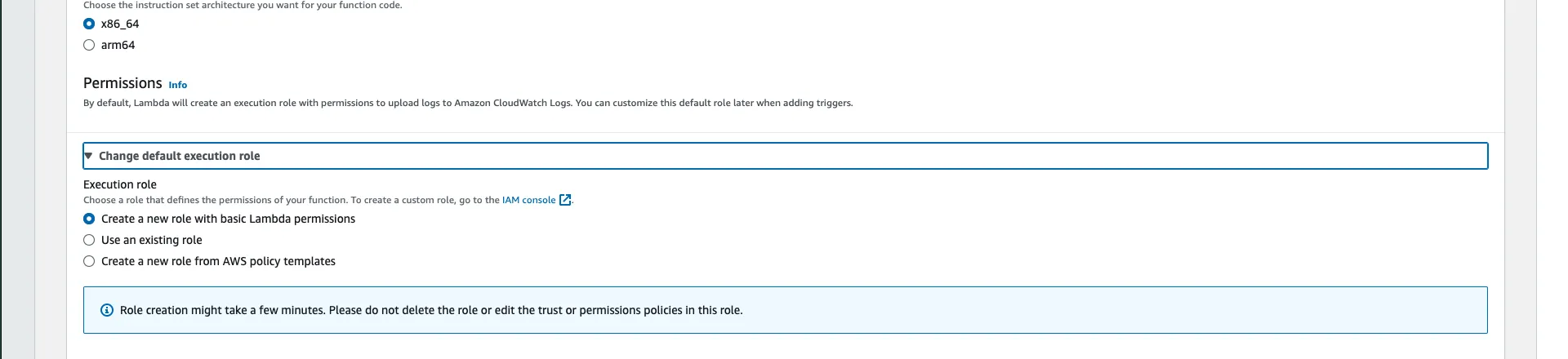
Task: Click the x86_64 label text
Action: click(x=120, y=24)
